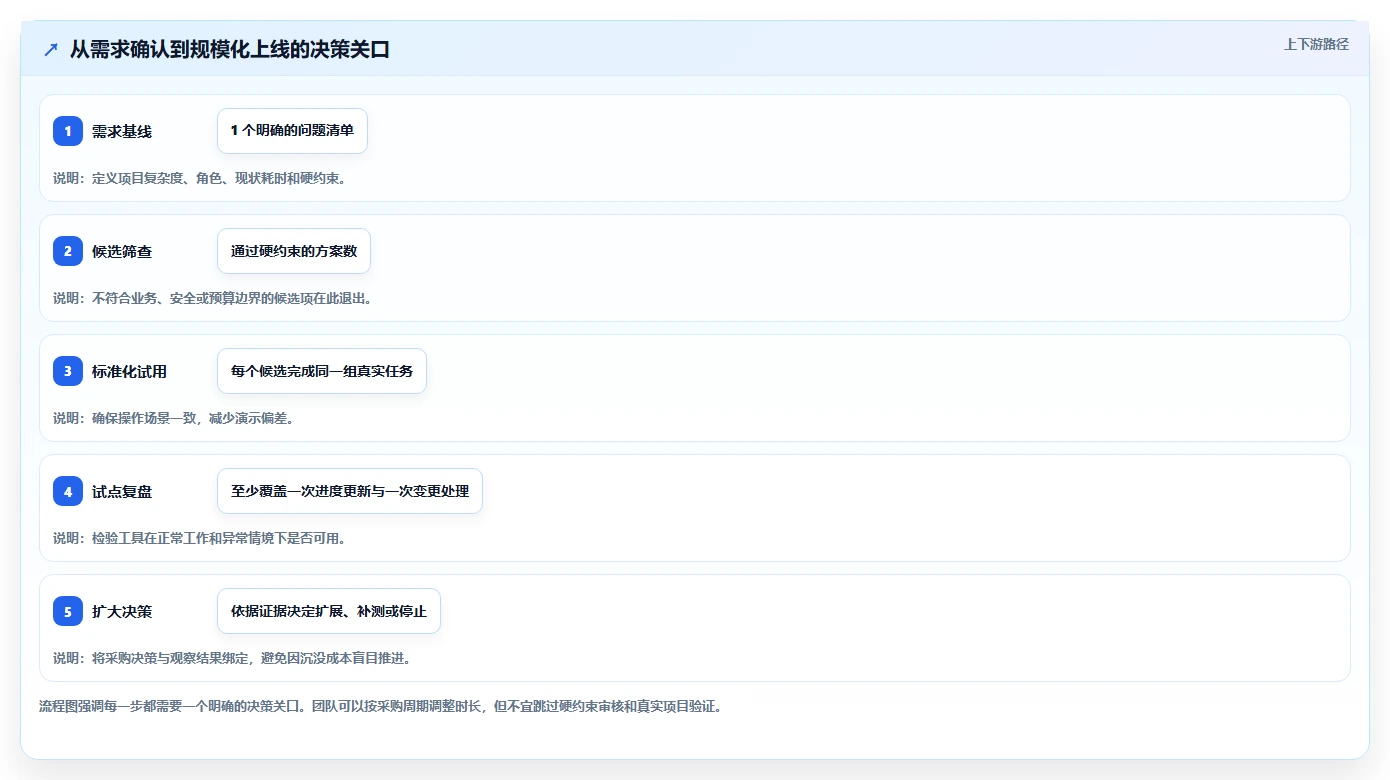Select the 通过硬约束的方案数 chip
The height and width of the screenshot is (780, 1390).
294,251
